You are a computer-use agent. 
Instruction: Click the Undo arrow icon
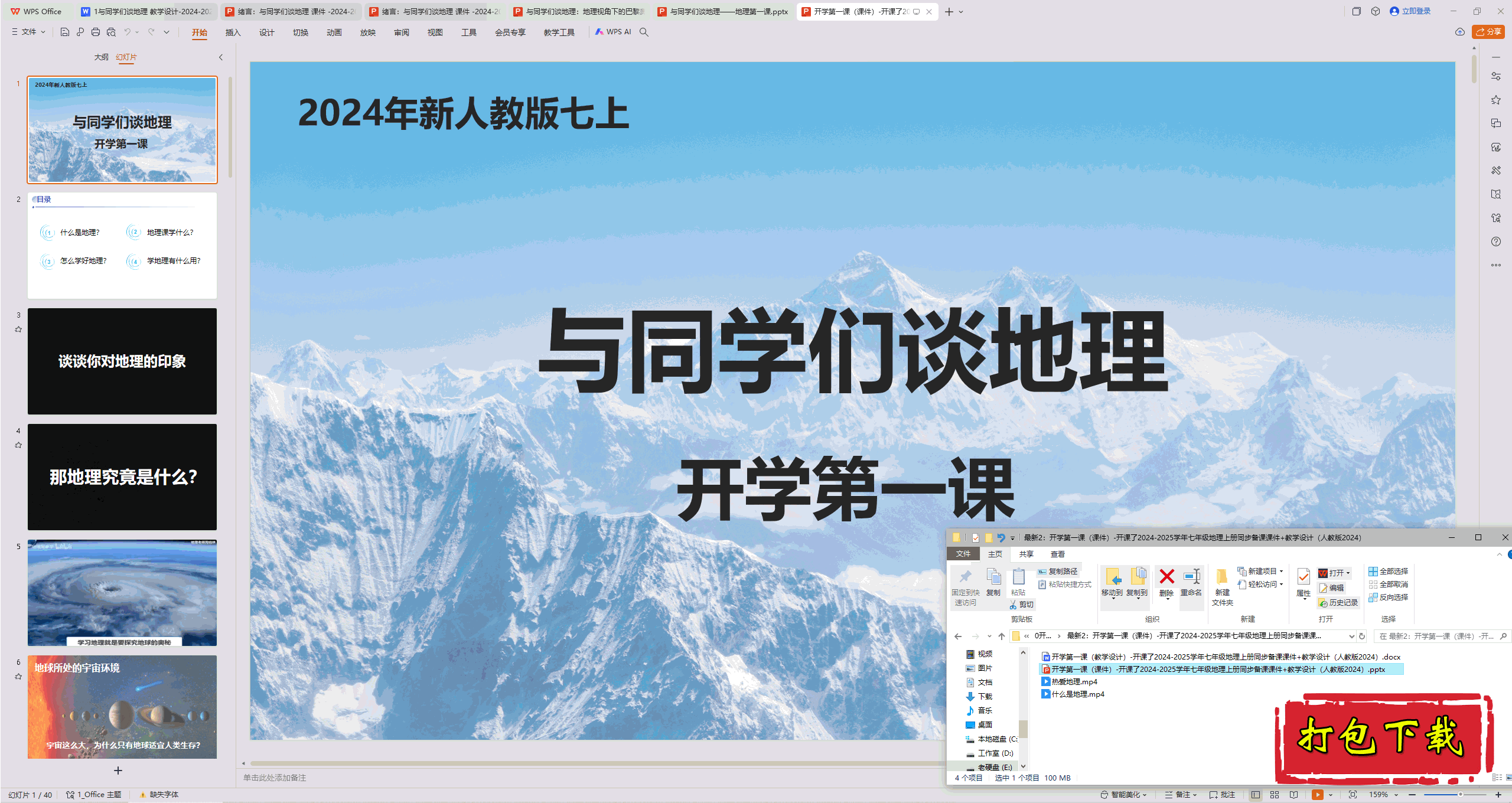tap(127, 32)
